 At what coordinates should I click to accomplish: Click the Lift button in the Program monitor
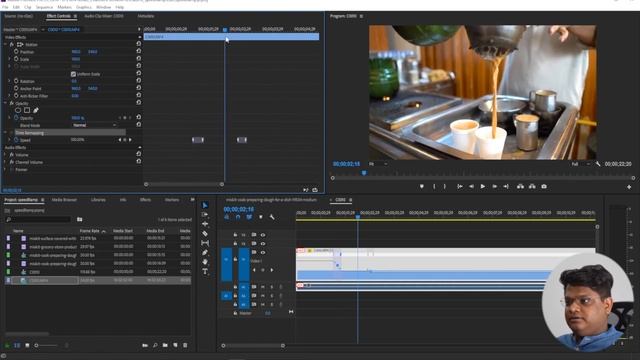click(520, 186)
